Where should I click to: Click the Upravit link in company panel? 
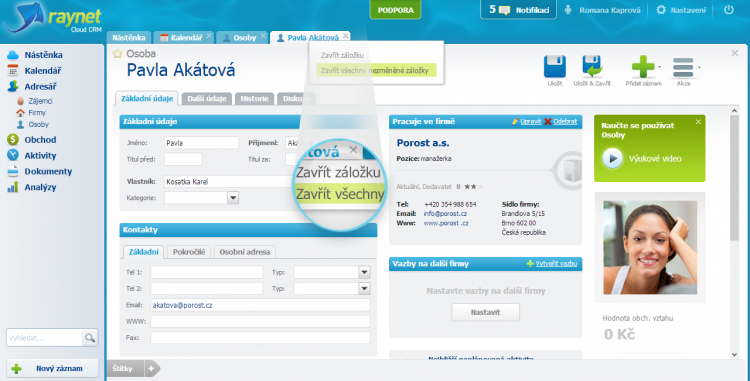click(530, 121)
